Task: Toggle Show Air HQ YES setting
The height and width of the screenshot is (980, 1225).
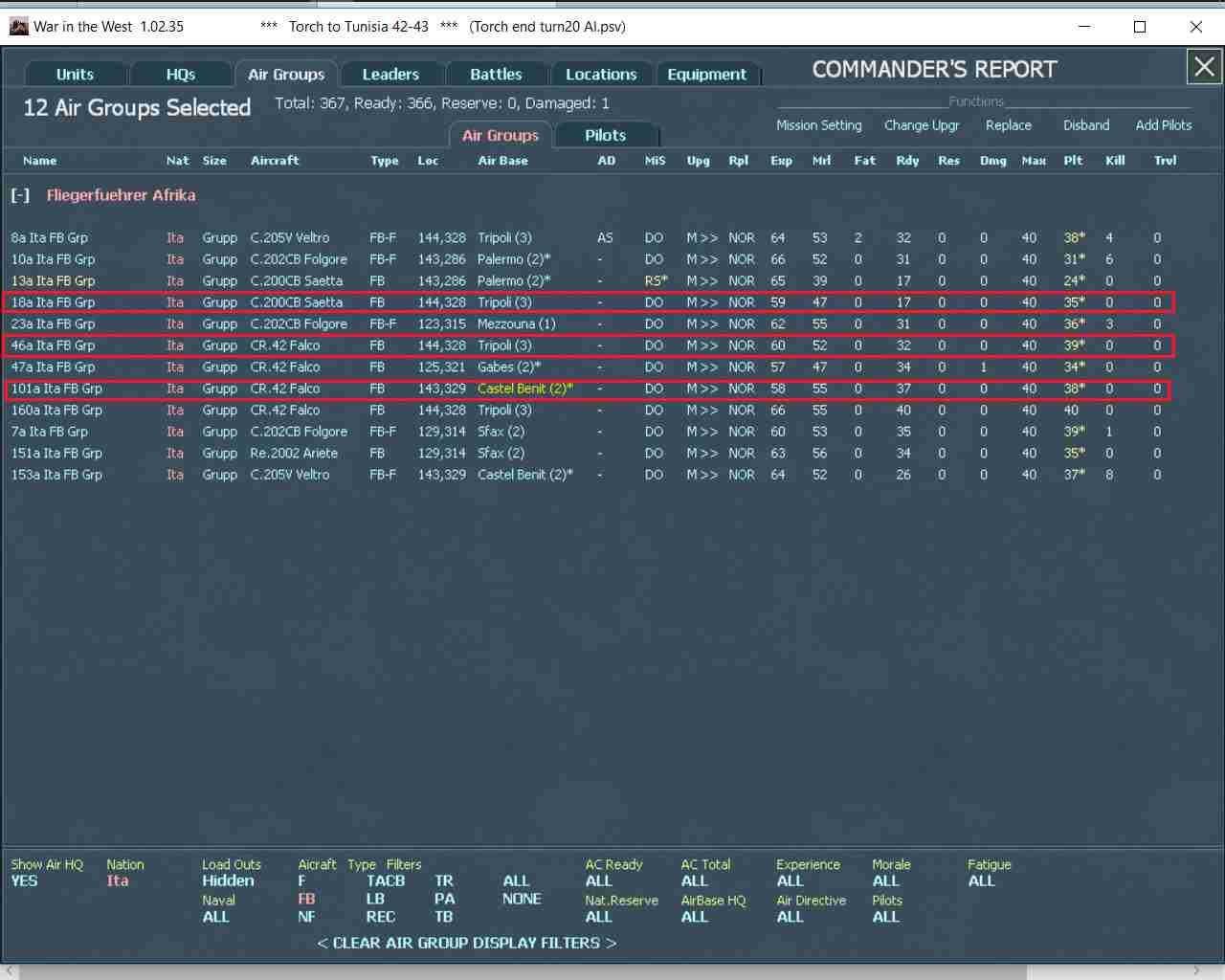Action: coord(25,881)
